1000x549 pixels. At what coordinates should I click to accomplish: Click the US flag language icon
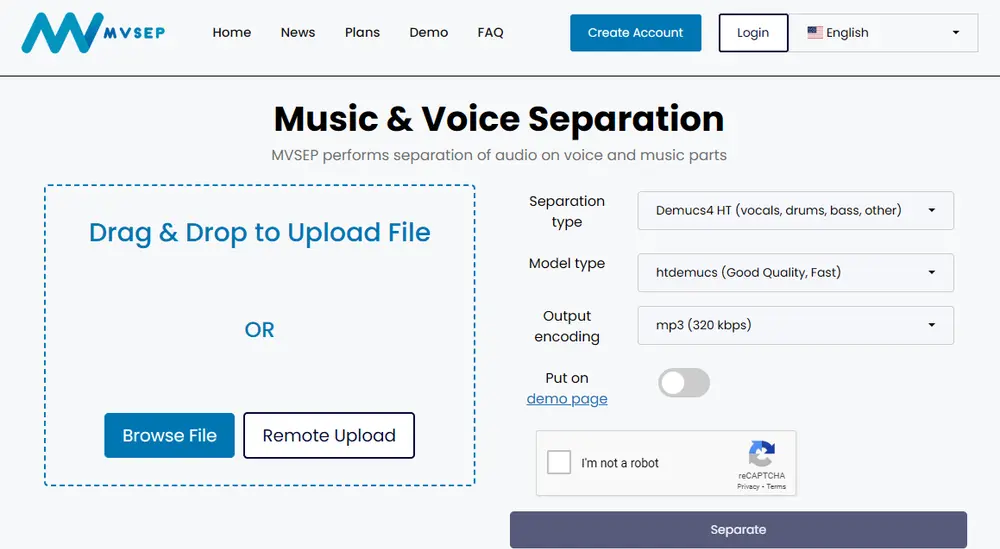tap(814, 33)
